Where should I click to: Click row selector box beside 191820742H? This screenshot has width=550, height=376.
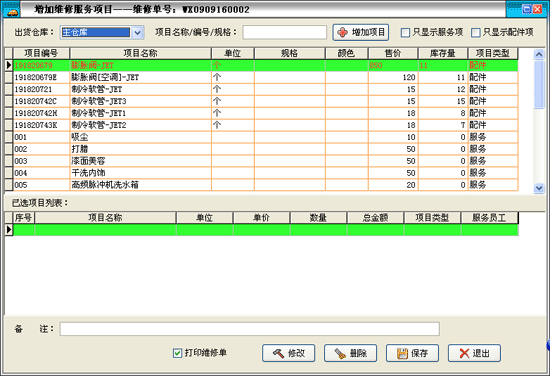click(x=9, y=113)
